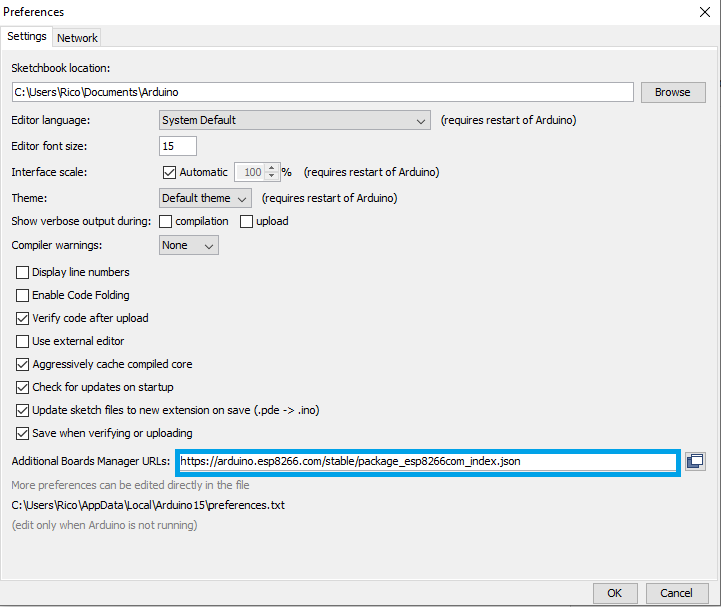Enable verbose output during upload
Image resolution: width=721 pixels, height=608 pixels.
click(x=246, y=222)
